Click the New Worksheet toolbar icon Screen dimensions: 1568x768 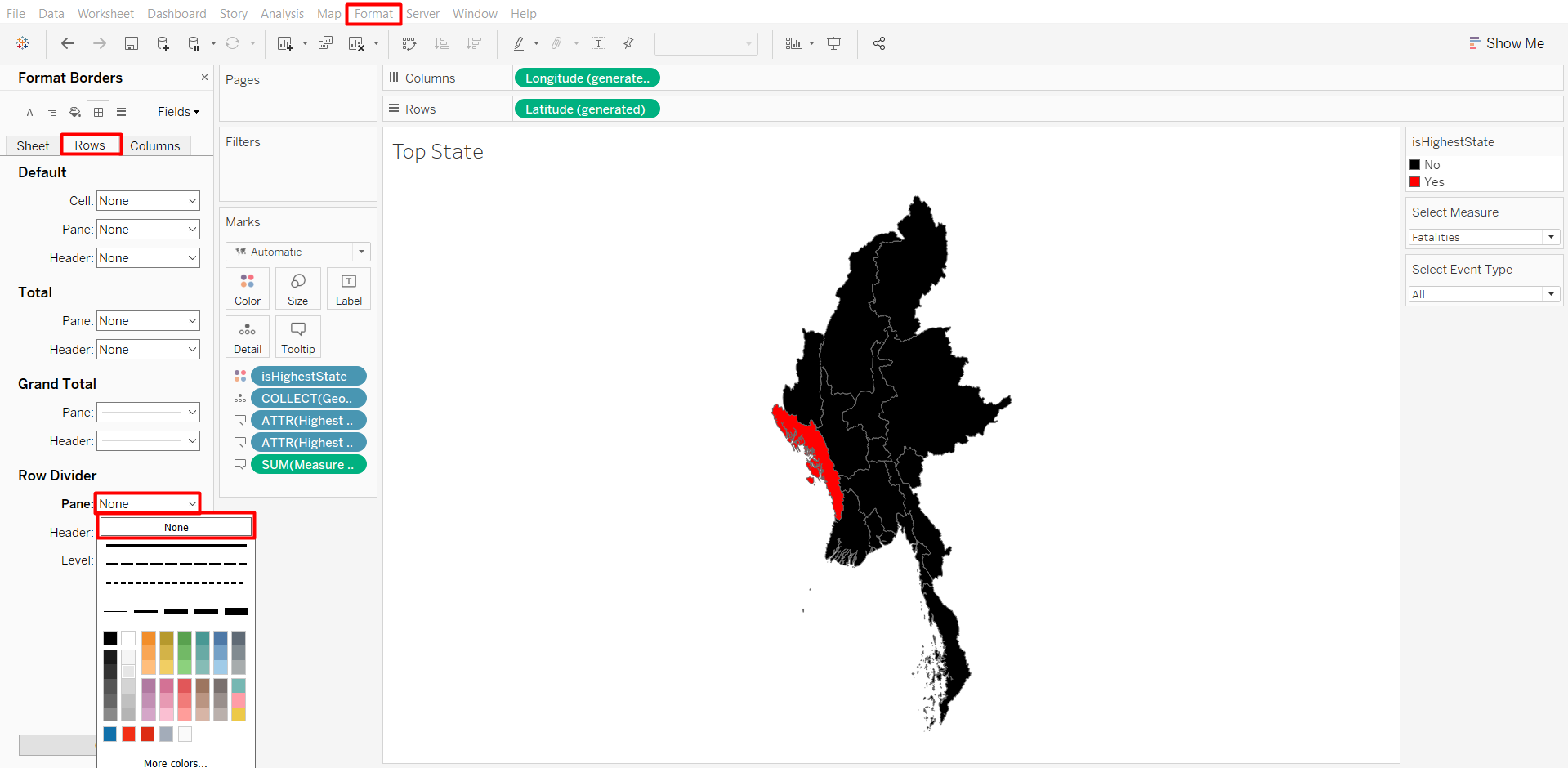284,44
